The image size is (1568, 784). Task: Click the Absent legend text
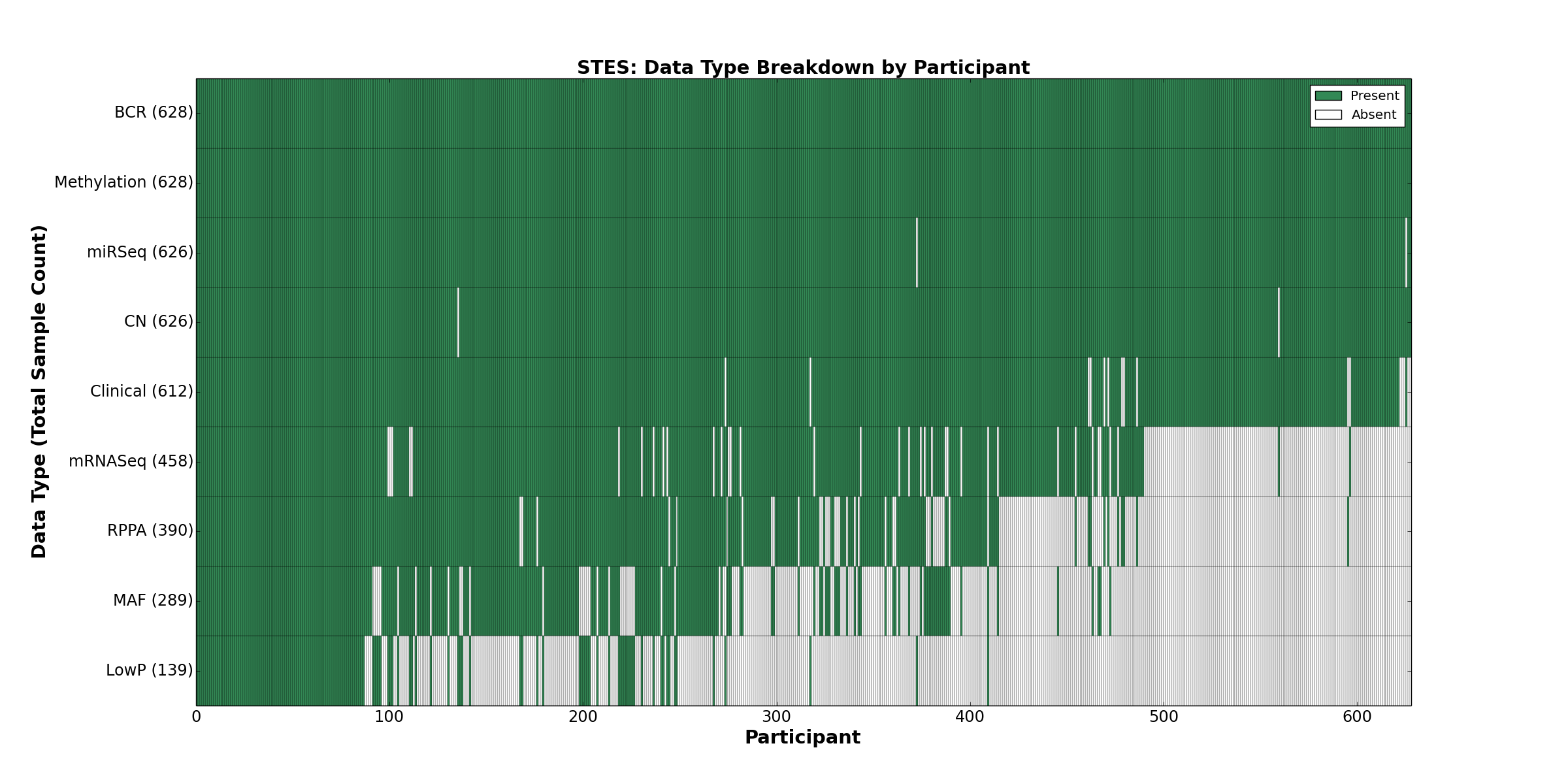click(x=1374, y=115)
